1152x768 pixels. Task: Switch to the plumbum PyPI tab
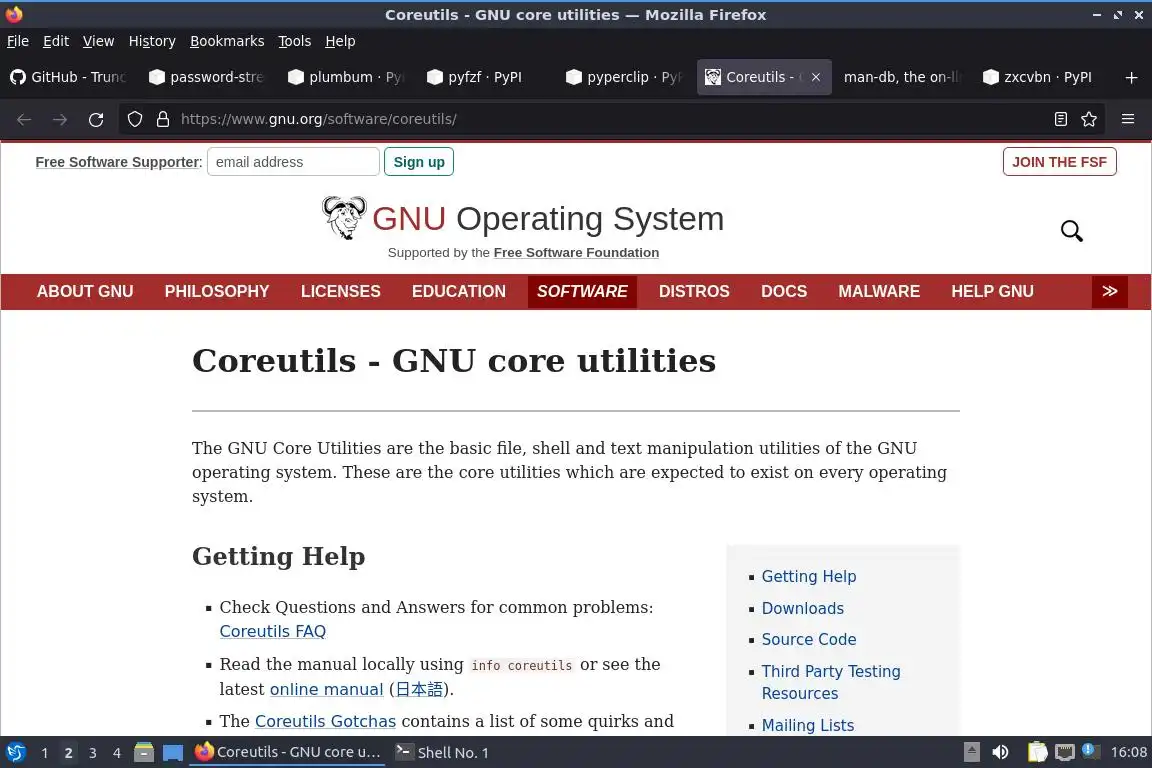[347, 77]
